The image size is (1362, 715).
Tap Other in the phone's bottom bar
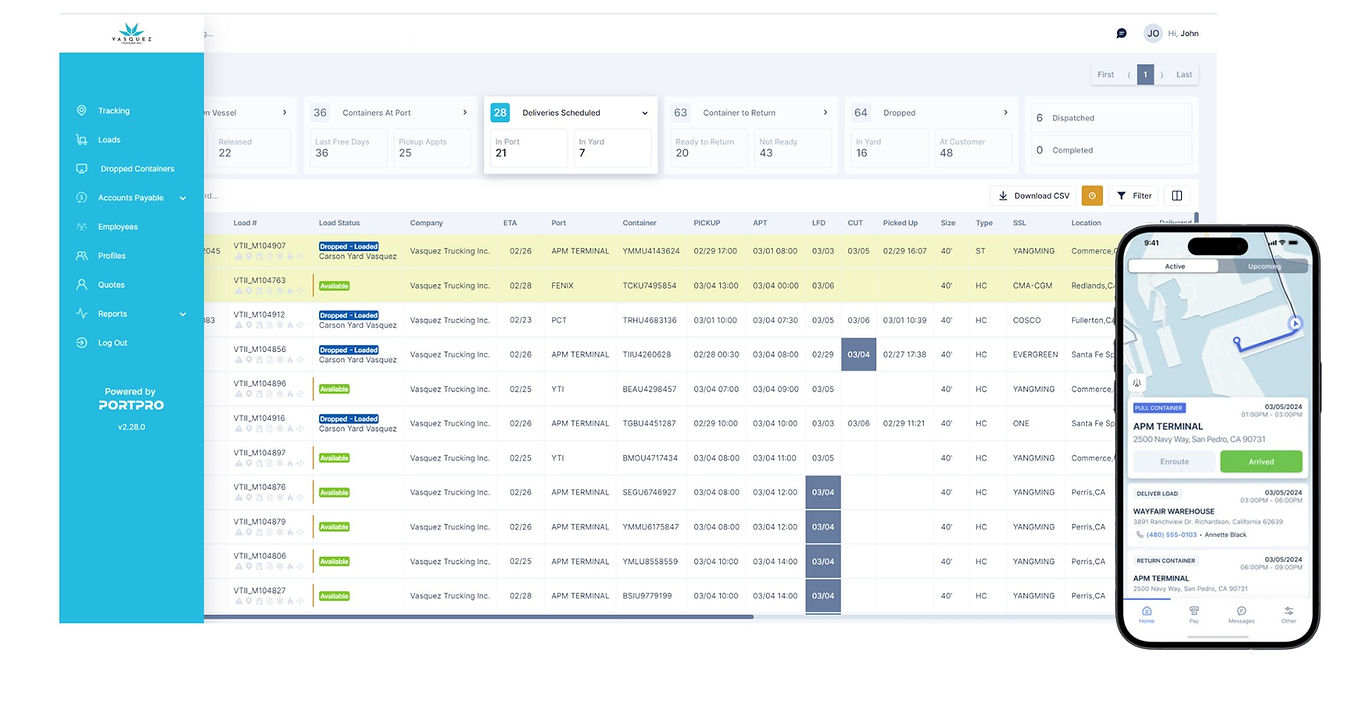(1289, 614)
